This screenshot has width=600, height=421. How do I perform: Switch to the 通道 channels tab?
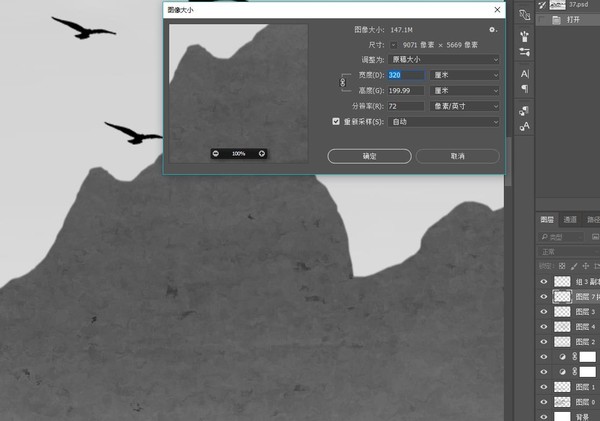[x=570, y=219]
